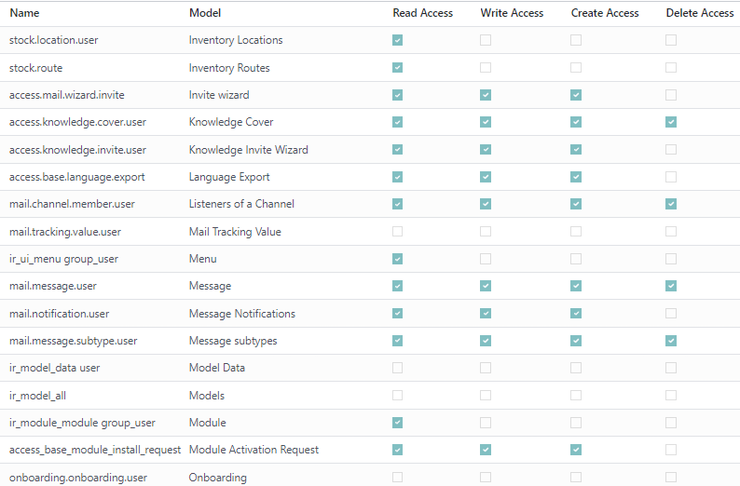Enable Create Access for ir_model_all

coord(575,395)
